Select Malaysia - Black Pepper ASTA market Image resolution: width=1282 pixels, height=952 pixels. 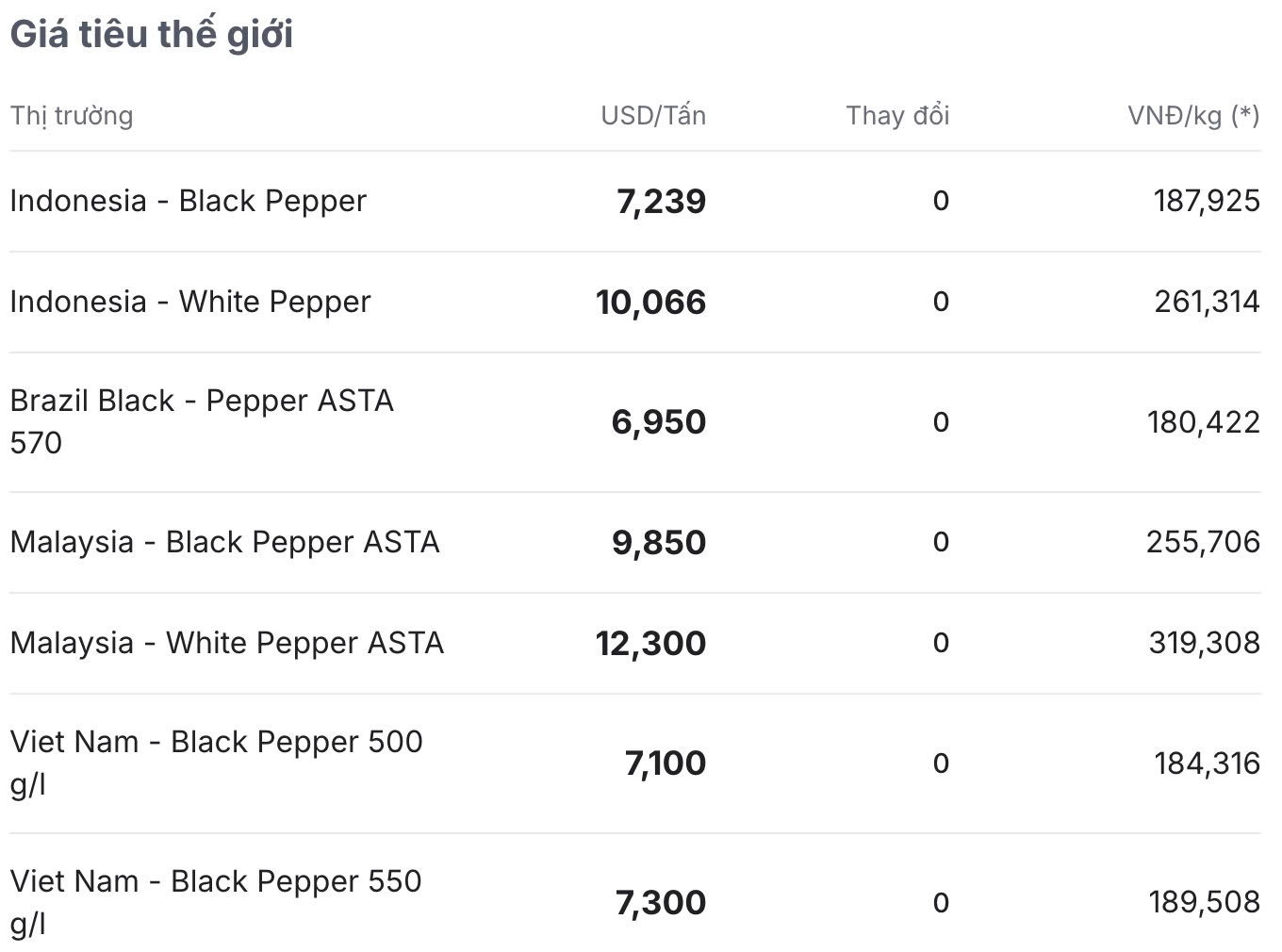[x=224, y=542]
